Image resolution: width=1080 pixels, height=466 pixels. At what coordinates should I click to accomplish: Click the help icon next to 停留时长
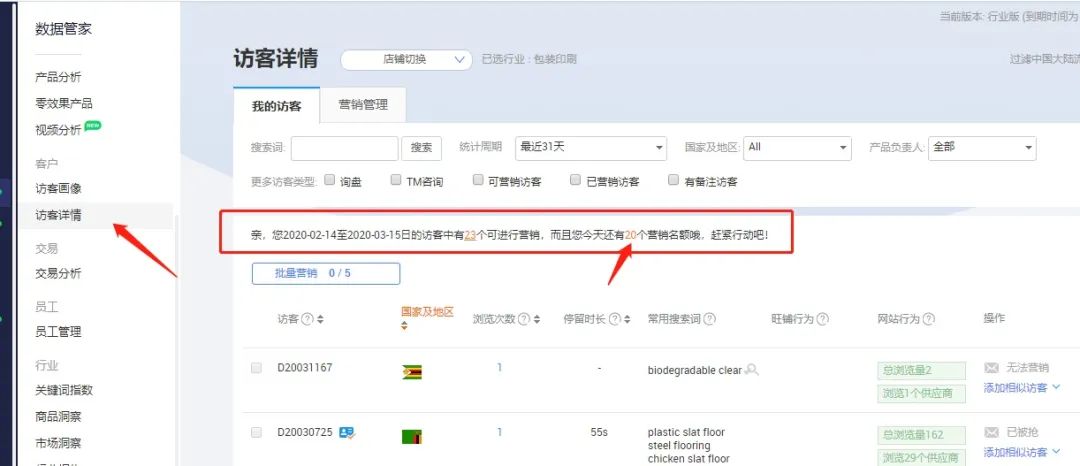tap(614, 319)
